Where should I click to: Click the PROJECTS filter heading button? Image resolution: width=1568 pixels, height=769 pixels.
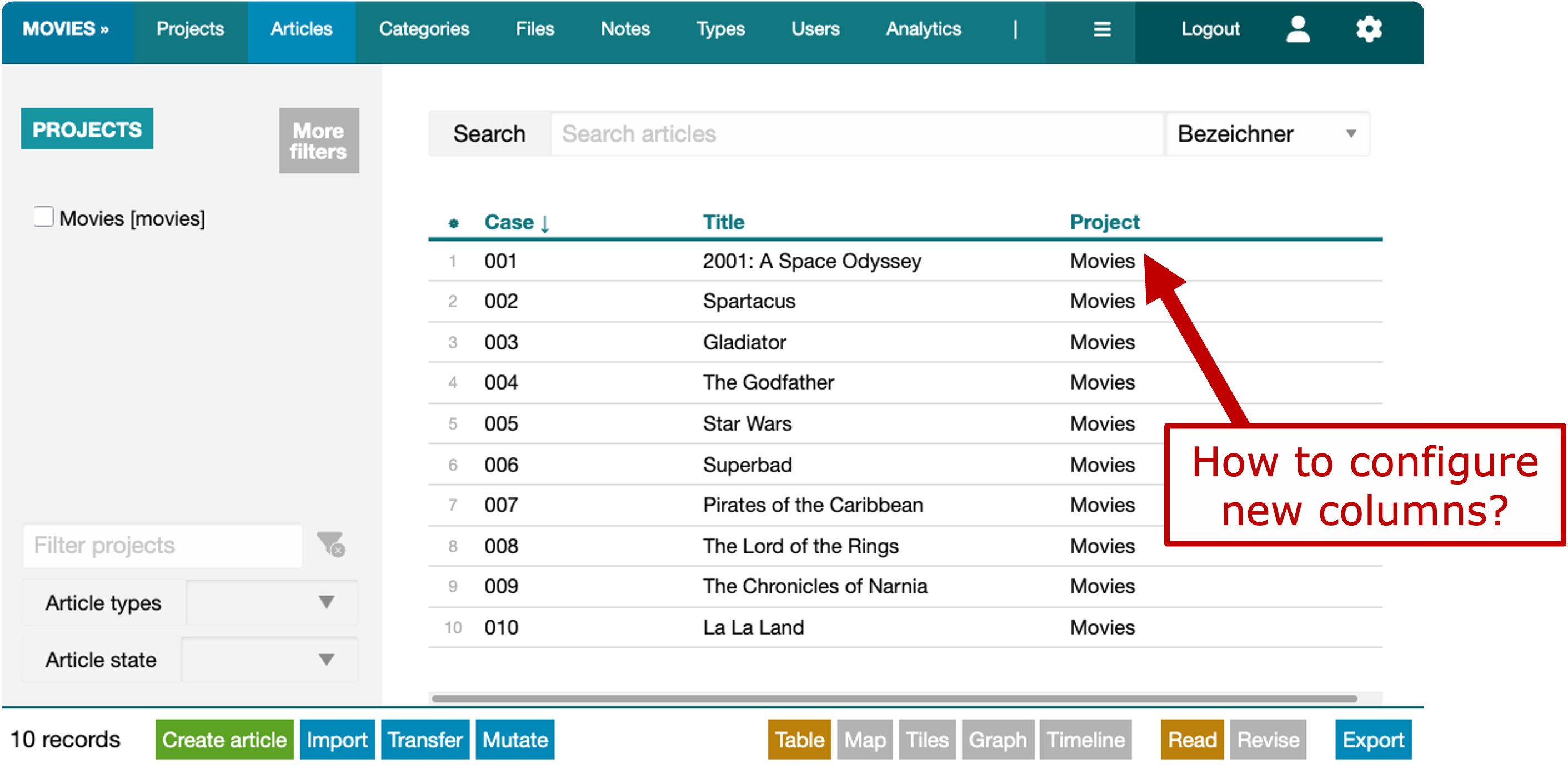click(87, 129)
